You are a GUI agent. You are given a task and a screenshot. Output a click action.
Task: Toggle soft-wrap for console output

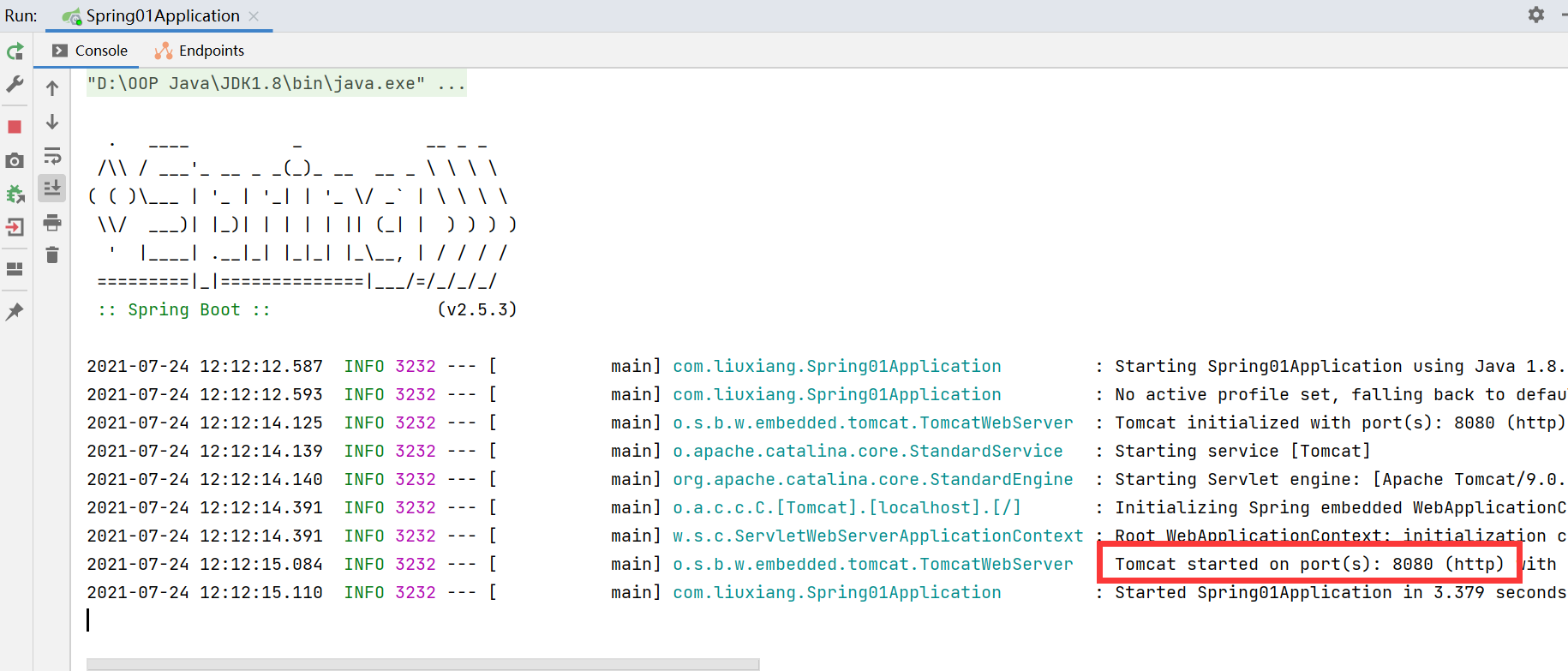pos(52,156)
